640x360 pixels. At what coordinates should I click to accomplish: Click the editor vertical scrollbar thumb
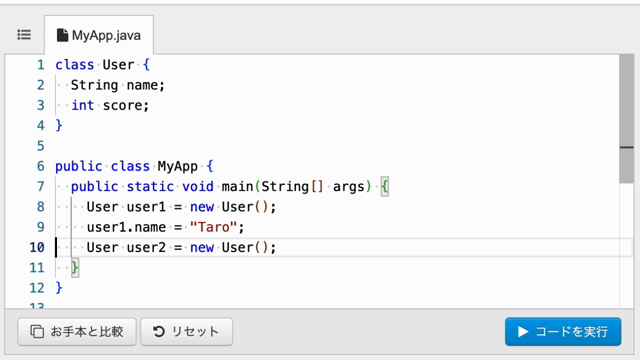tap(626, 118)
